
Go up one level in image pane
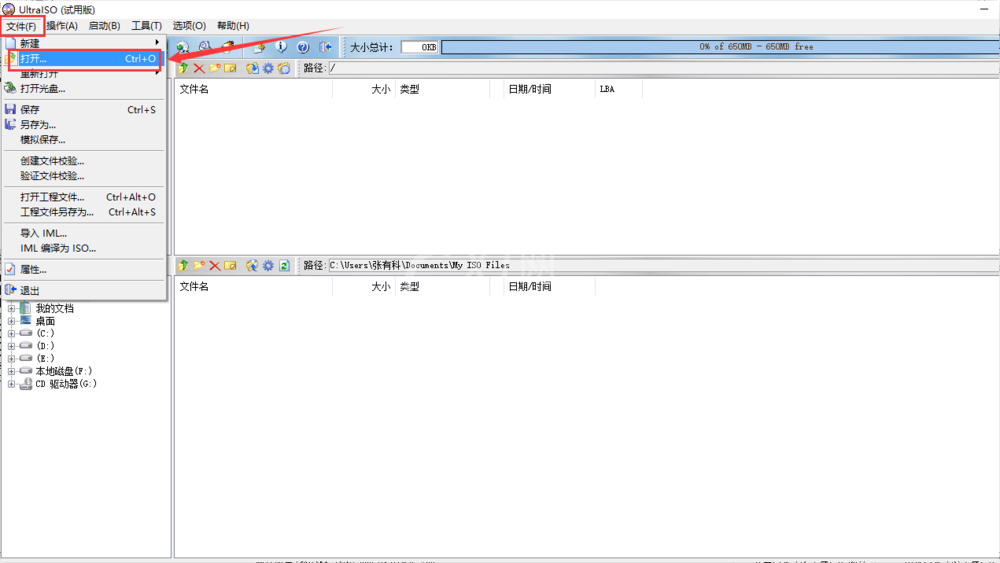pyautogui.click(x=184, y=68)
